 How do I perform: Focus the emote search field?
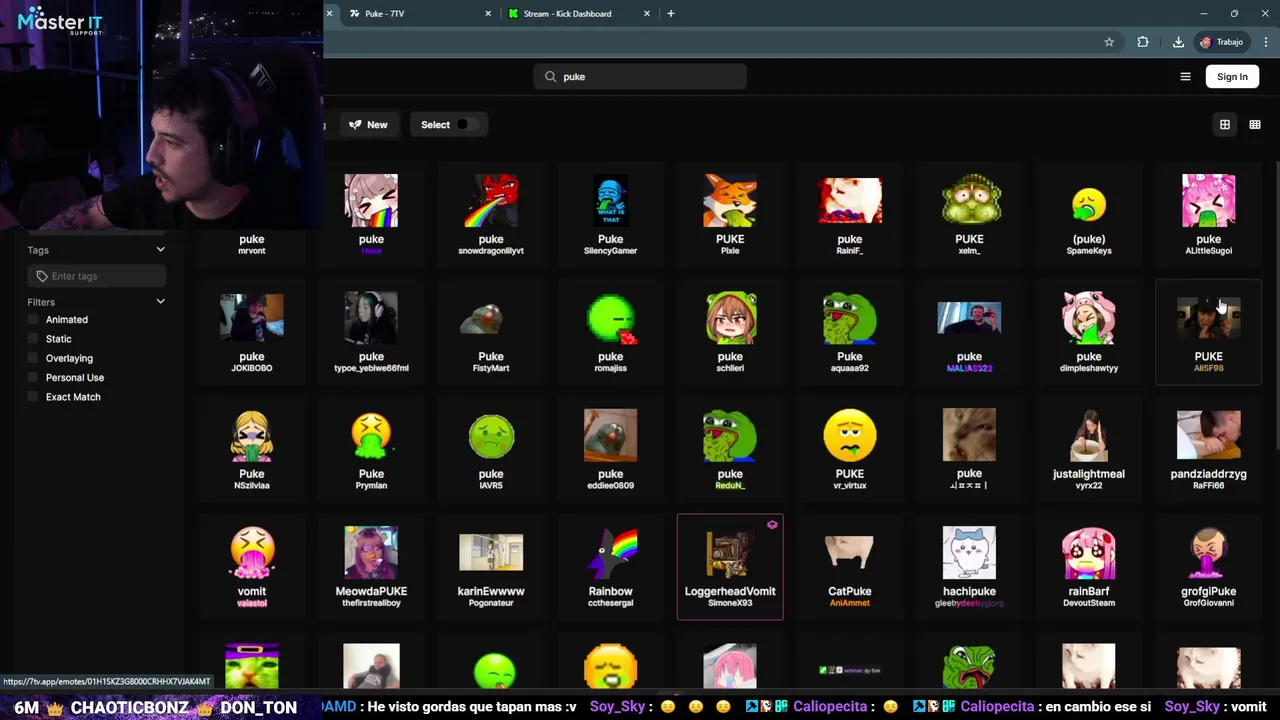(640, 77)
